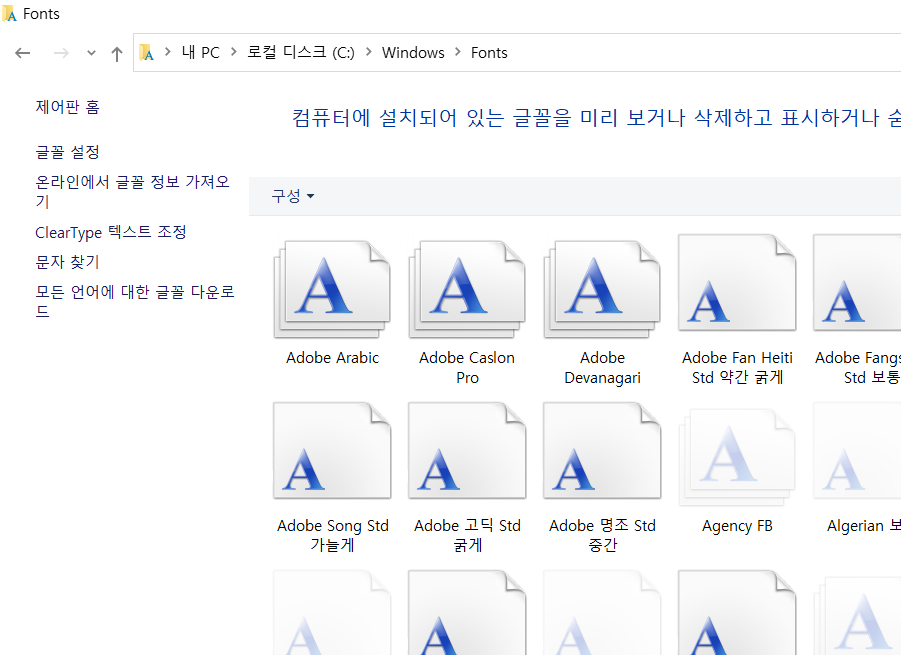This screenshot has width=901, height=655.
Task: Click the Adobe Caslon Pro label
Action: point(467,368)
